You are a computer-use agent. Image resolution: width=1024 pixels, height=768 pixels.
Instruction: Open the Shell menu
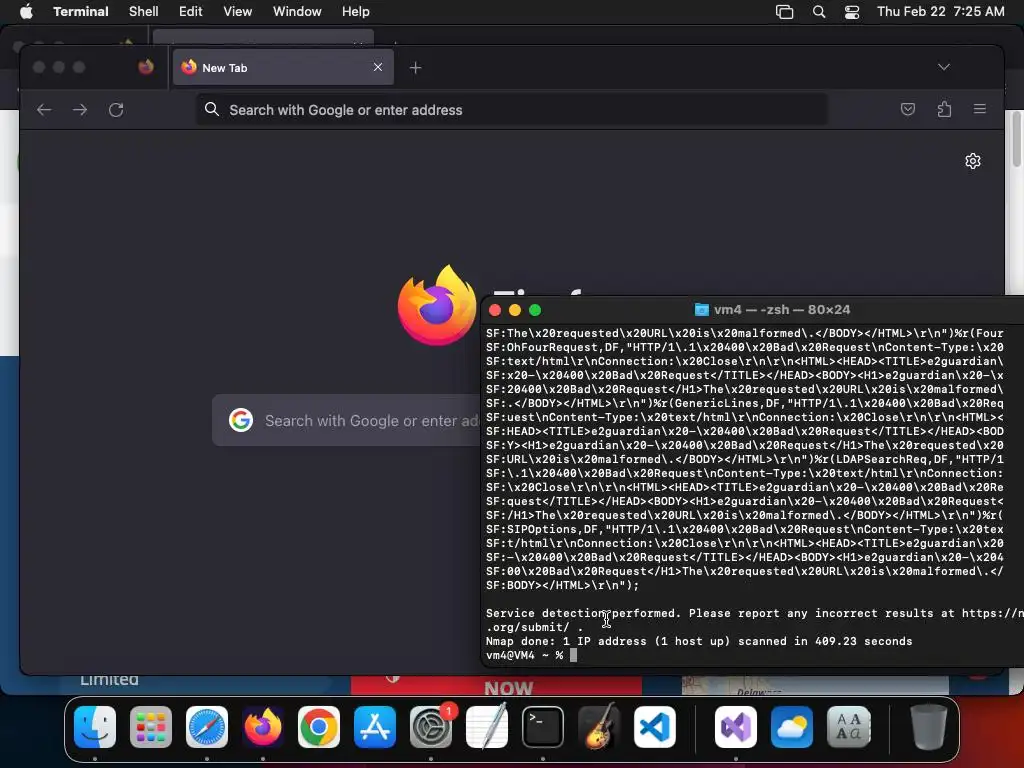(x=143, y=11)
